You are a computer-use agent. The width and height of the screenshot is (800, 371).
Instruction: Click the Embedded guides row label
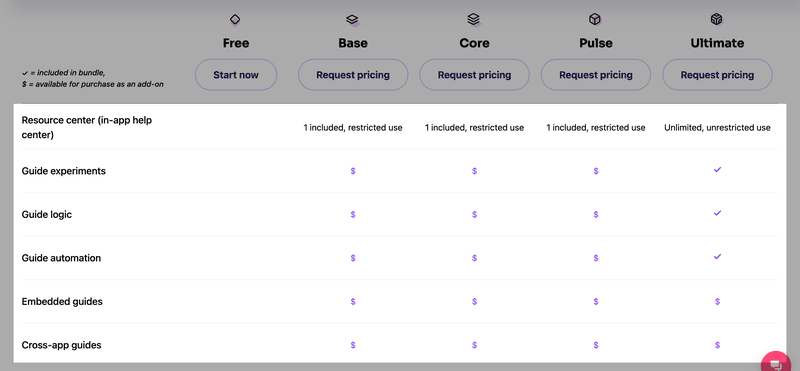62,302
